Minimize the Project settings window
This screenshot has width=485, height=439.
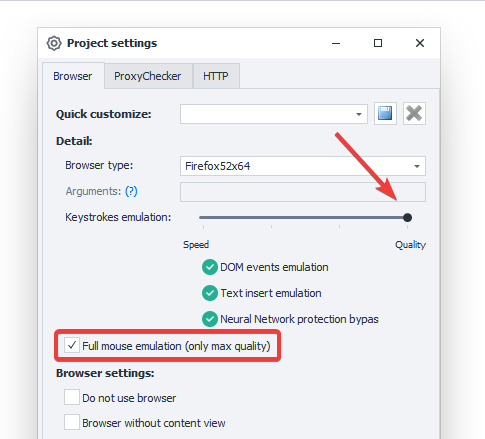336,43
